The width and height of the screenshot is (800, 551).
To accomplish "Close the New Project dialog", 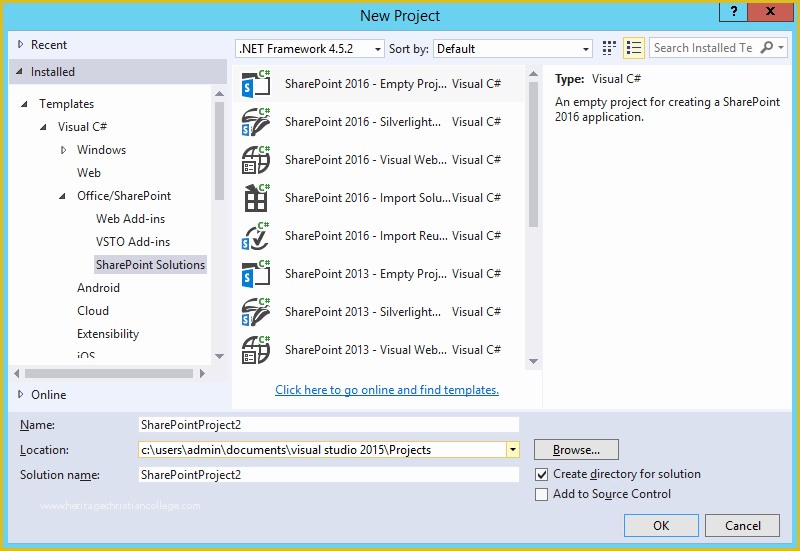I will (770, 12).
